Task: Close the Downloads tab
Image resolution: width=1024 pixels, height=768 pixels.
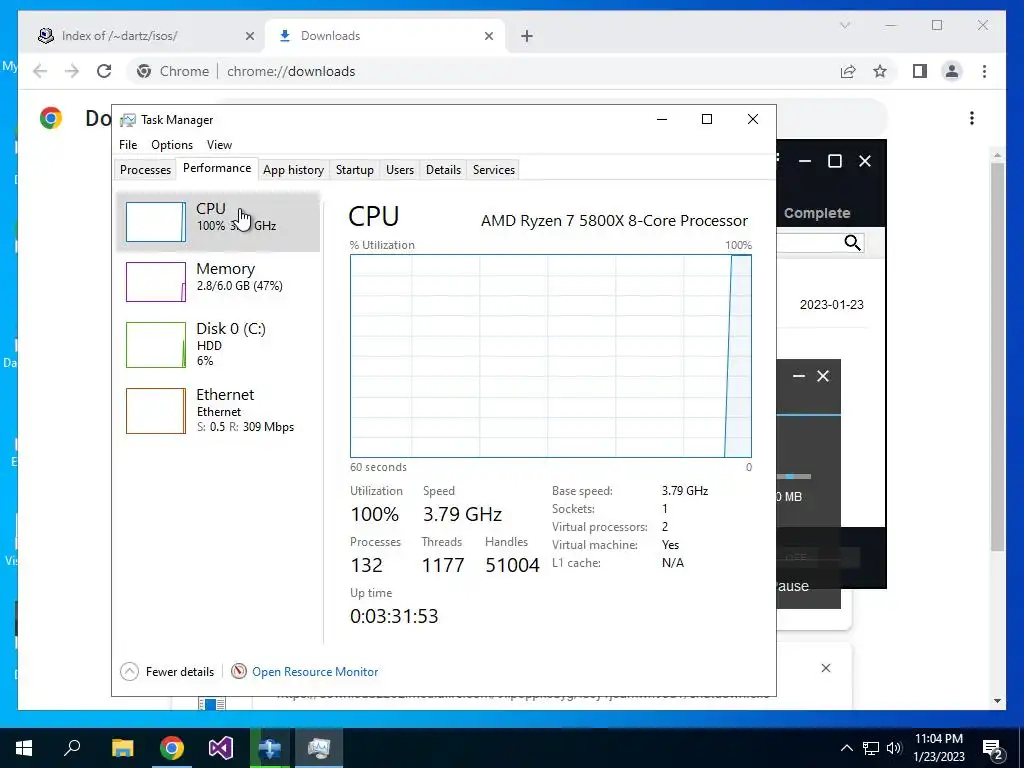Action: [x=488, y=36]
